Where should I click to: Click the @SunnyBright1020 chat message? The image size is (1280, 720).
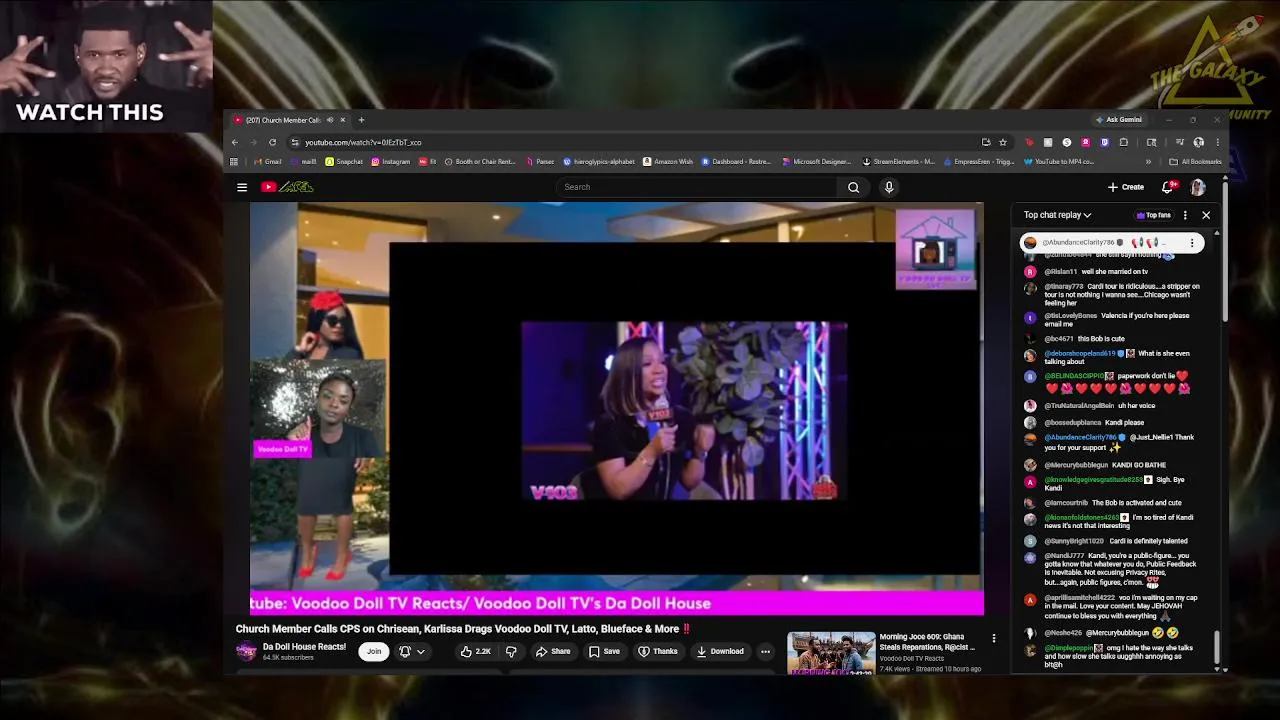pos(1116,541)
